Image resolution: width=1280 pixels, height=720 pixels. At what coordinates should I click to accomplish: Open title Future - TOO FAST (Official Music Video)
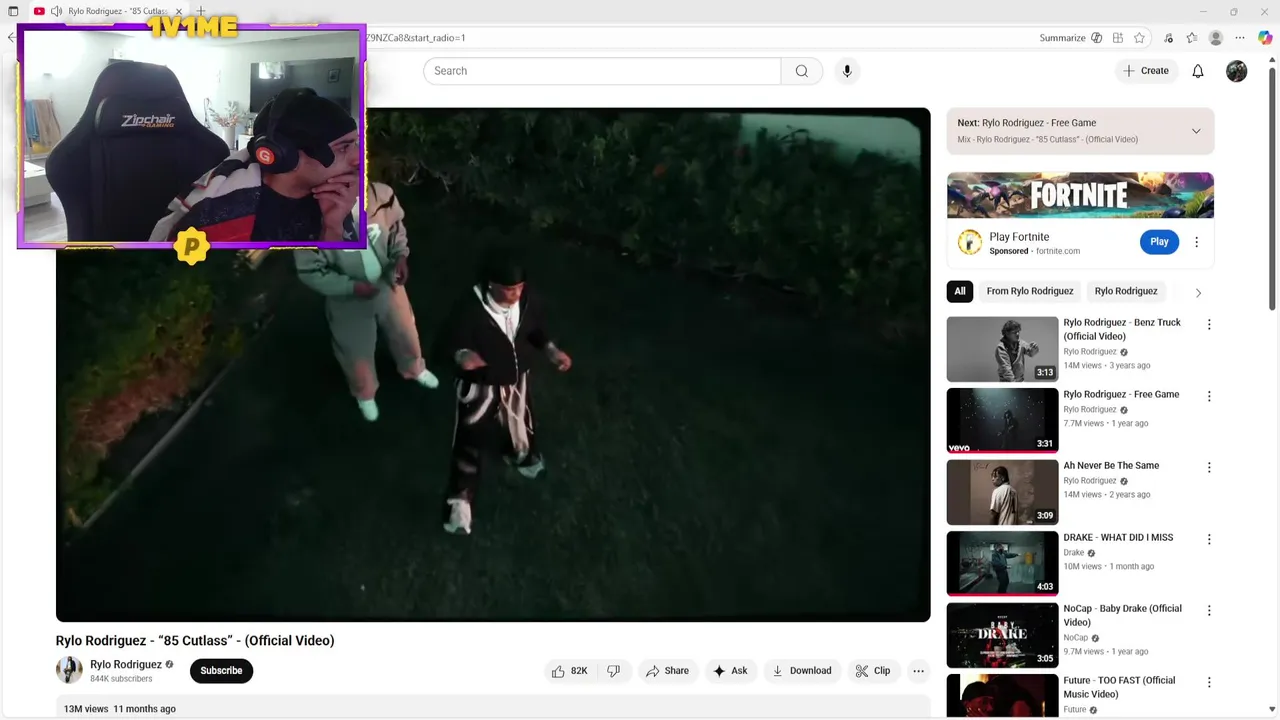point(1119,687)
